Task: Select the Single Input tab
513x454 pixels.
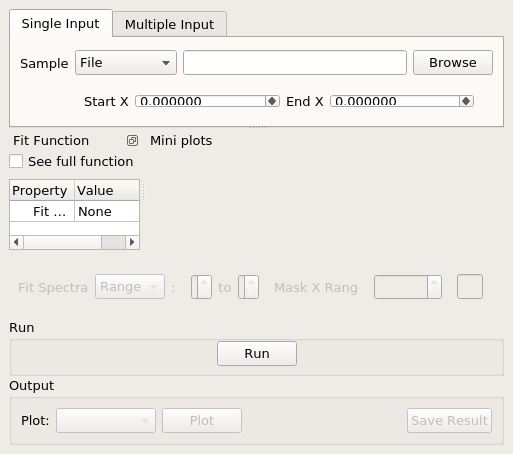Action: pyautogui.click(x=61, y=23)
